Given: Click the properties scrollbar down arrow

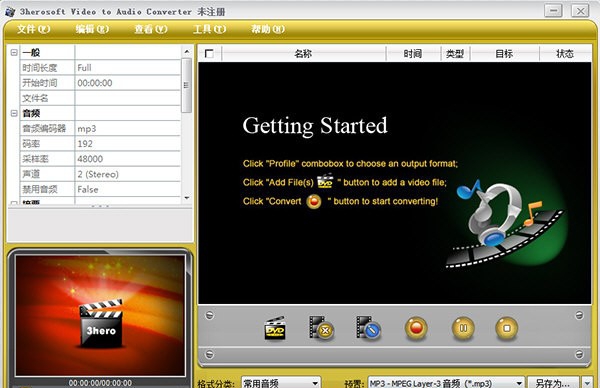Looking at the screenshot, I should pos(187,198).
